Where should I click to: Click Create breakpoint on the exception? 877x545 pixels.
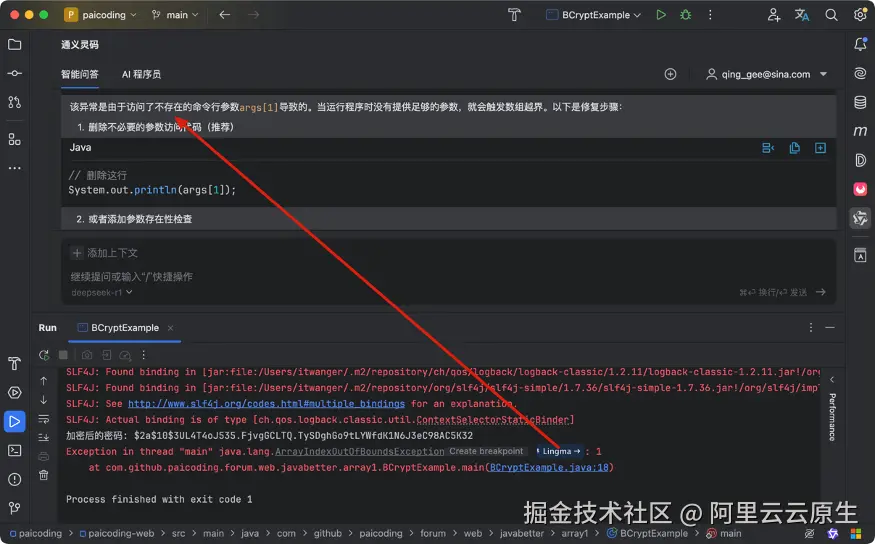(486, 452)
